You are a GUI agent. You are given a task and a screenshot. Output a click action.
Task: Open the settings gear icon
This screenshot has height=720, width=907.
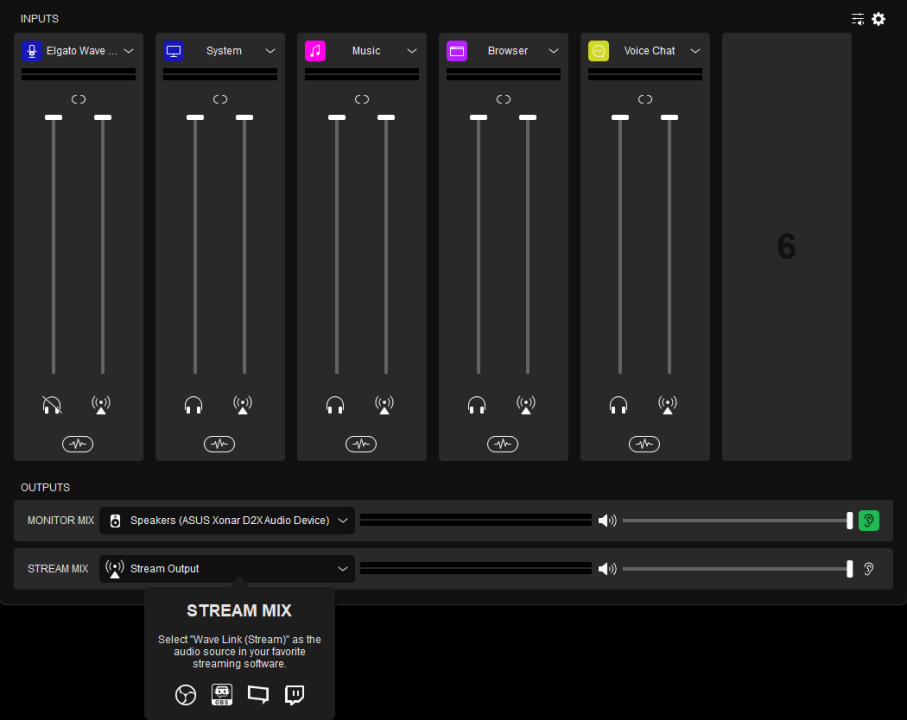(878, 19)
